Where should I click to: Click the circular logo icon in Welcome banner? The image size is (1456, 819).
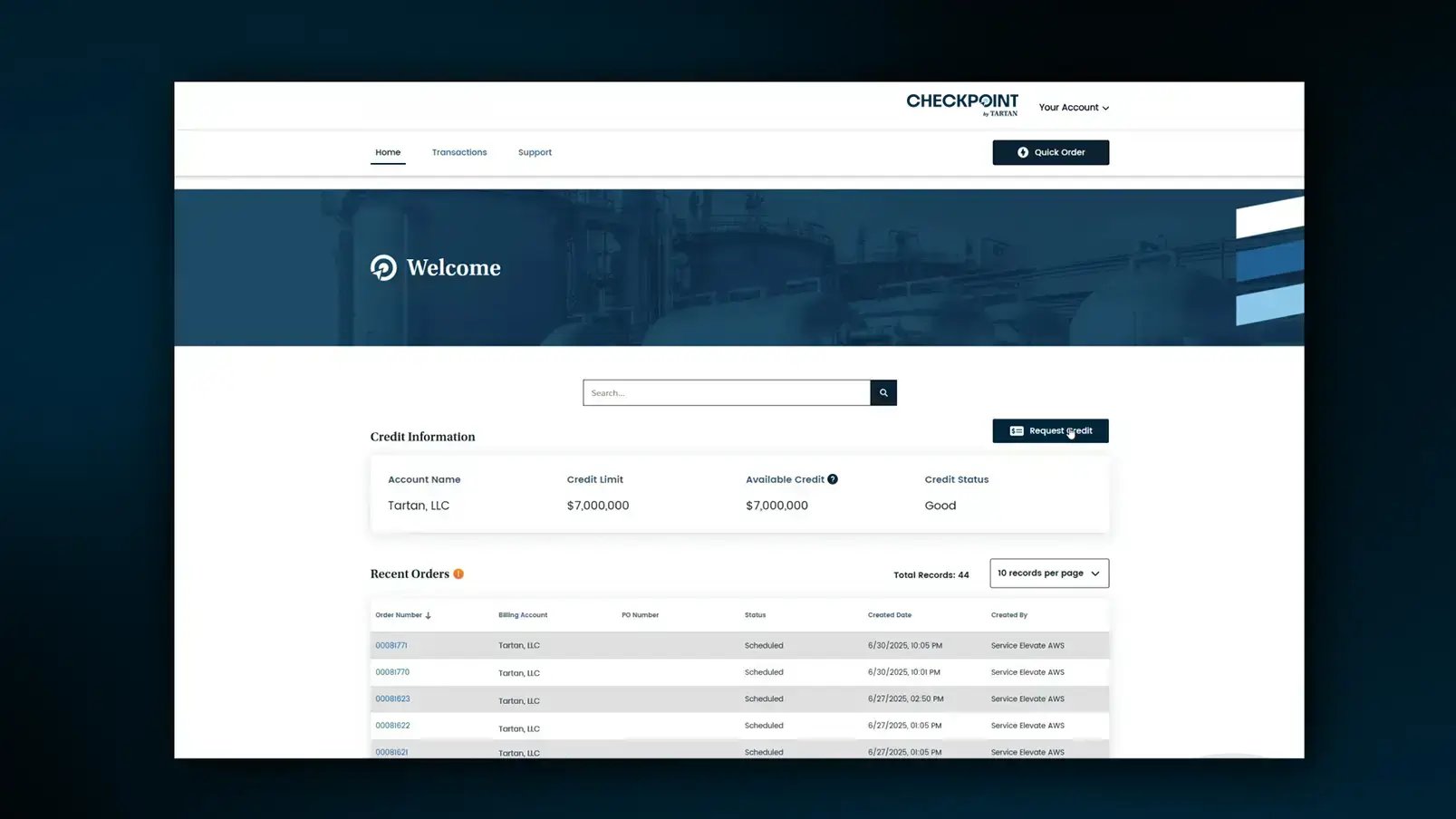383,267
